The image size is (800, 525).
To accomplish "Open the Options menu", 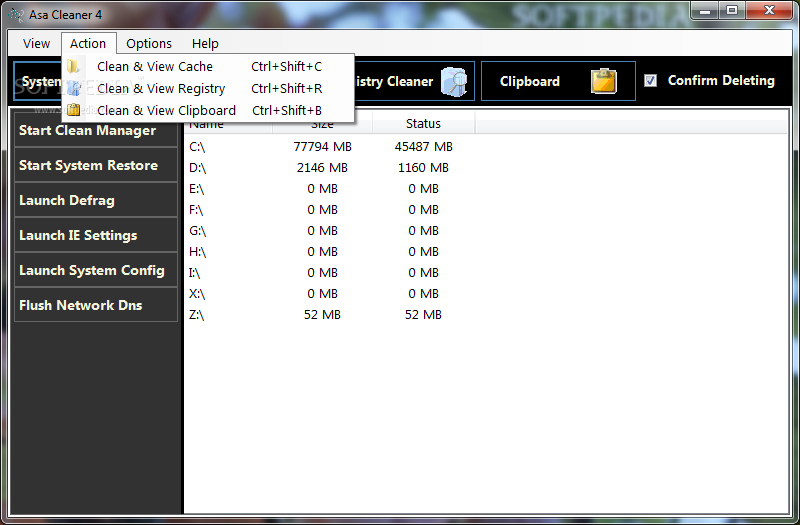I will click(149, 43).
